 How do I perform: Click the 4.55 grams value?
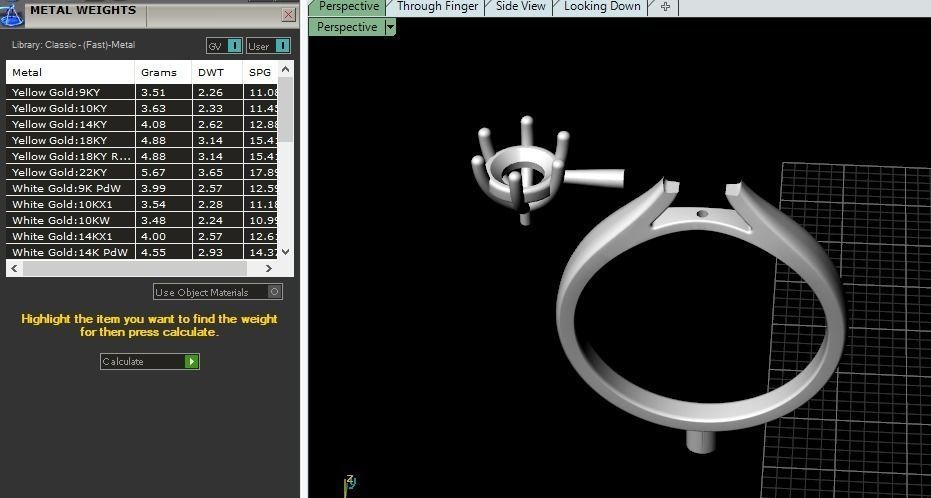153,253
